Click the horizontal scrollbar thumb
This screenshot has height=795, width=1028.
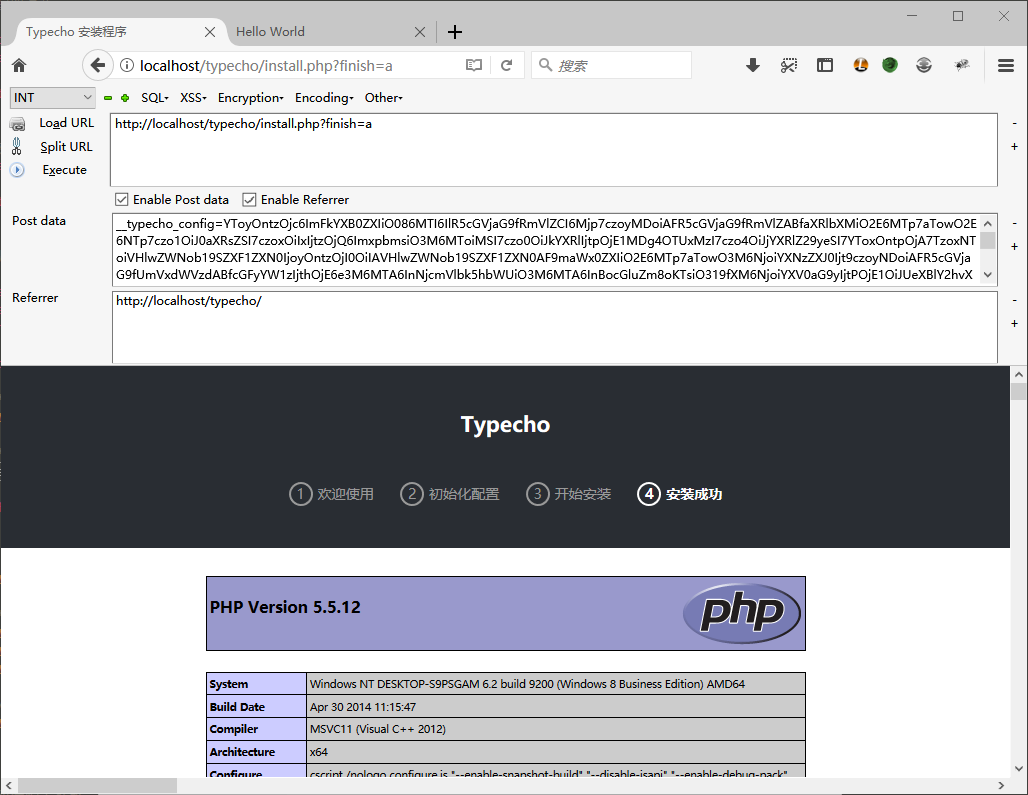coord(98,785)
